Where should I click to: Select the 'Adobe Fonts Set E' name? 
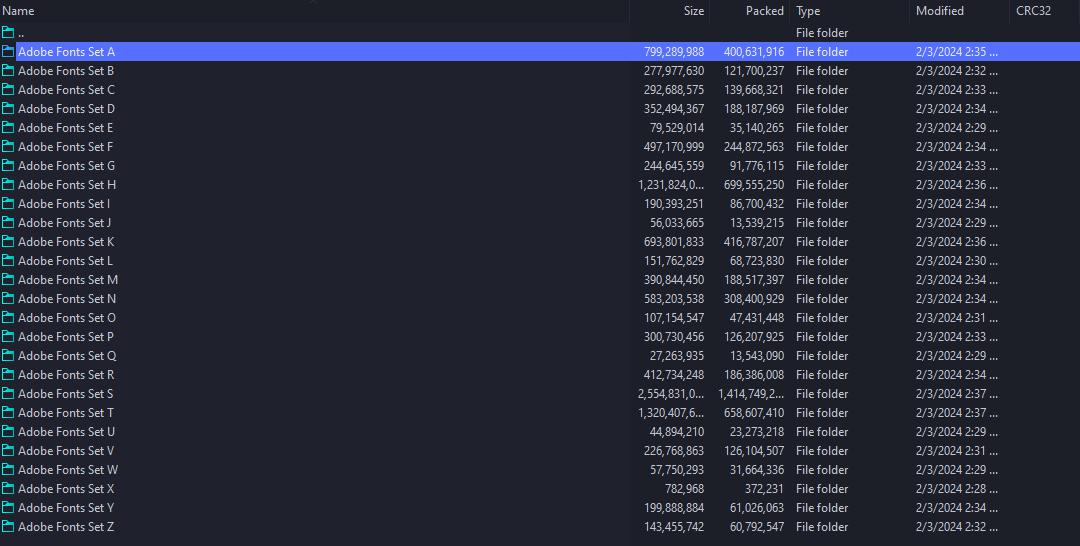pyautogui.click(x=65, y=127)
